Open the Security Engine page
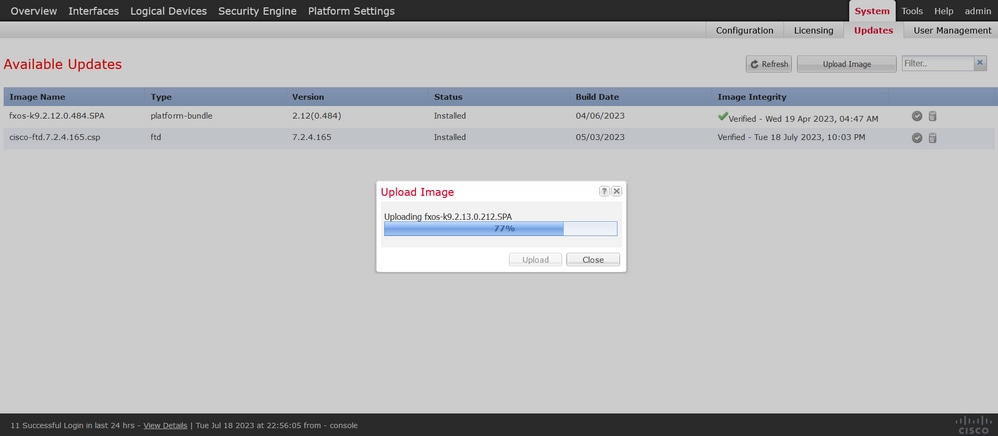This screenshot has width=998, height=436. [257, 11]
